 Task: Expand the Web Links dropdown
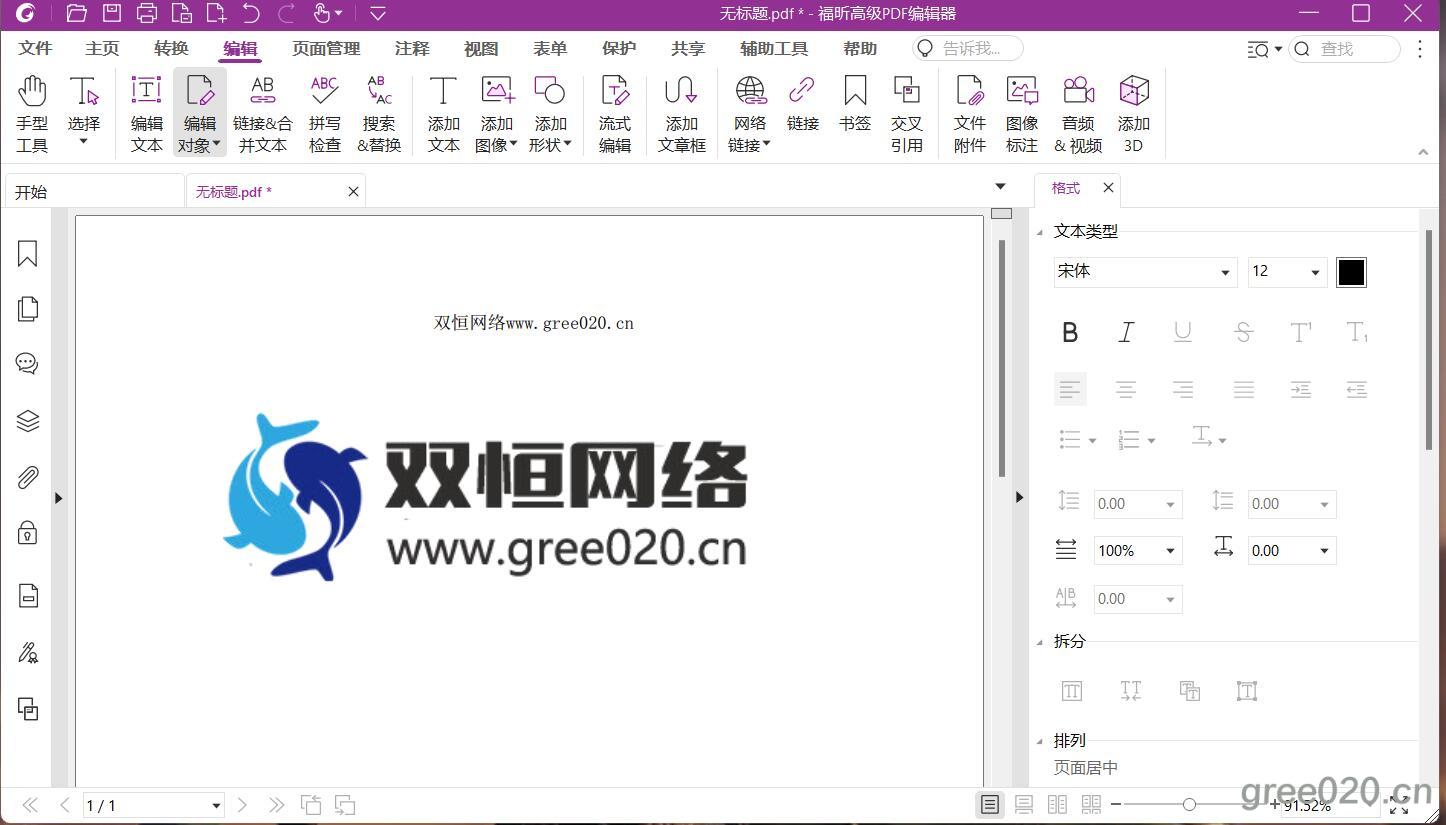(x=766, y=146)
